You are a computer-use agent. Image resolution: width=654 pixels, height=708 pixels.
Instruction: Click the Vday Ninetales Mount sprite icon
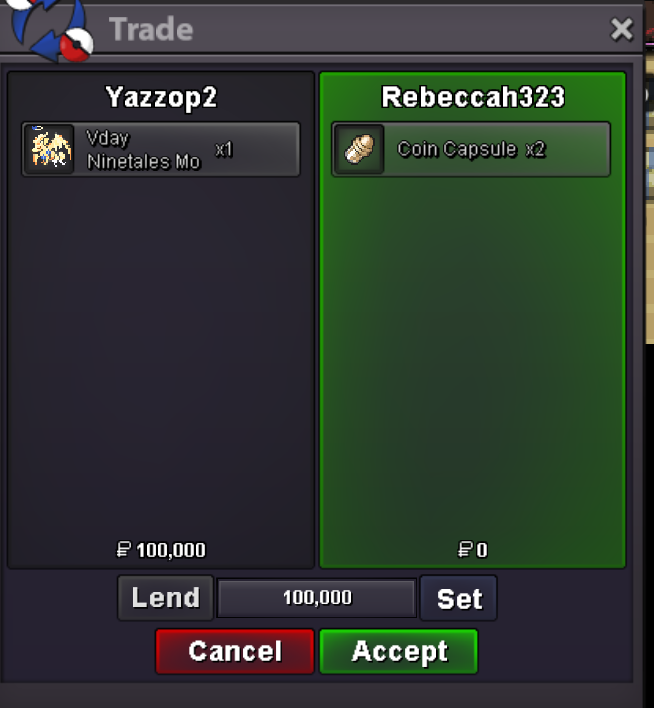(x=50, y=149)
